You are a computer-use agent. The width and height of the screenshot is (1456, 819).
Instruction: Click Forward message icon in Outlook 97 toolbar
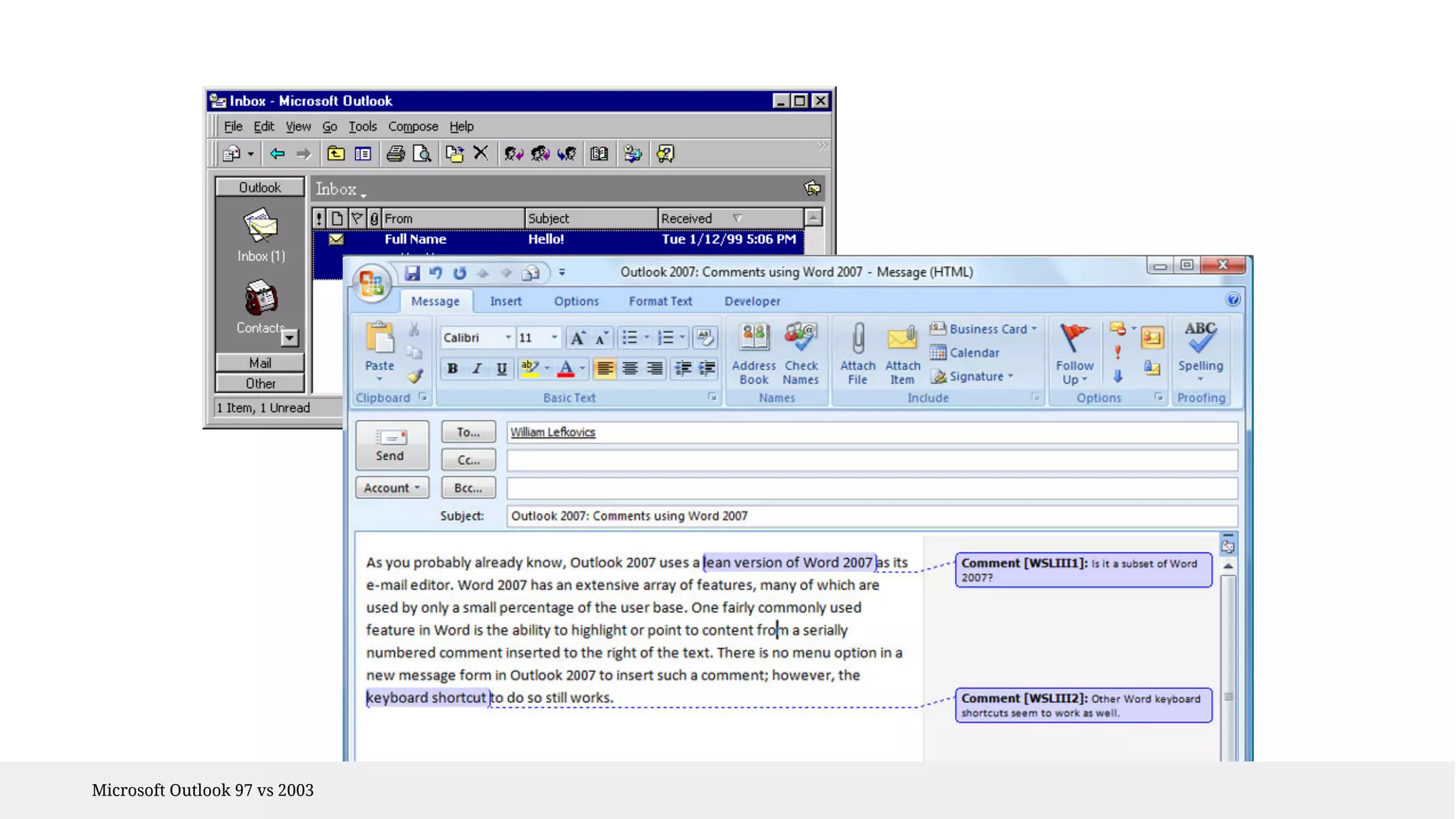[x=567, y=154]
